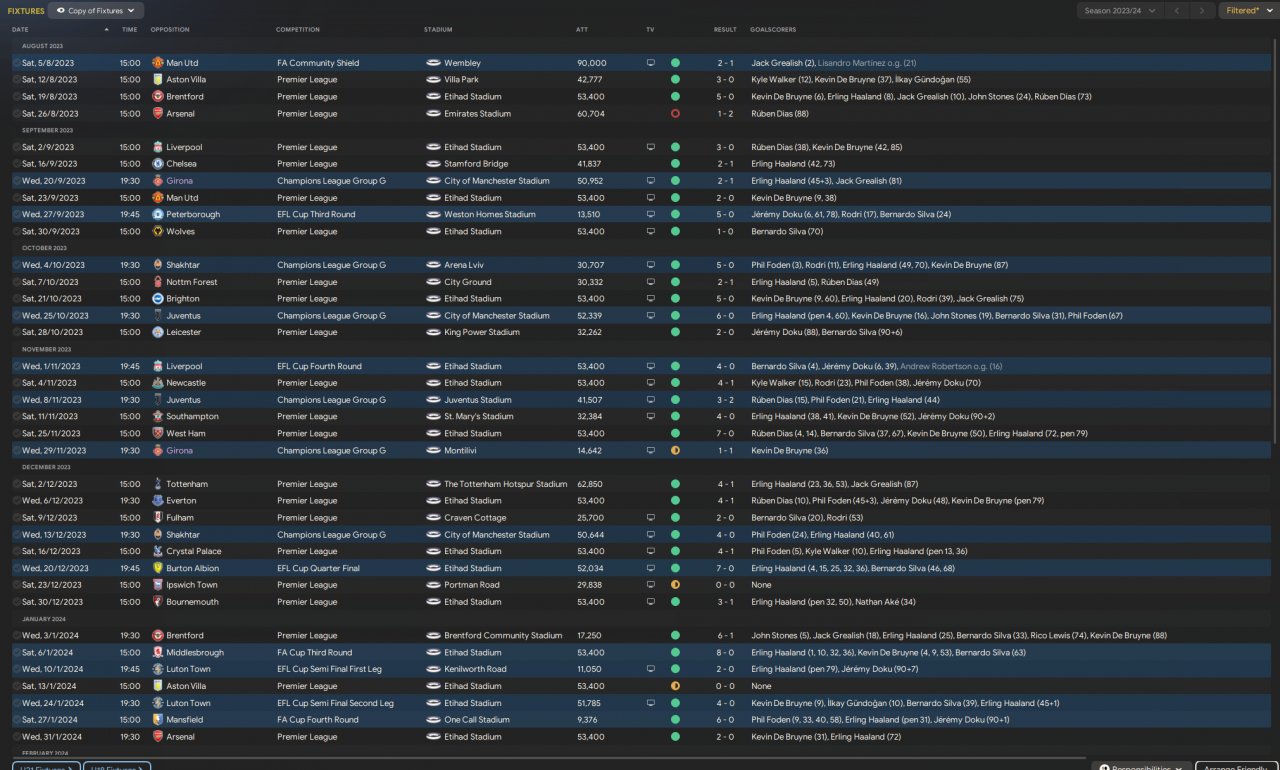
Task: Click the Crystal Palace crest
Action: pos(158,551)
